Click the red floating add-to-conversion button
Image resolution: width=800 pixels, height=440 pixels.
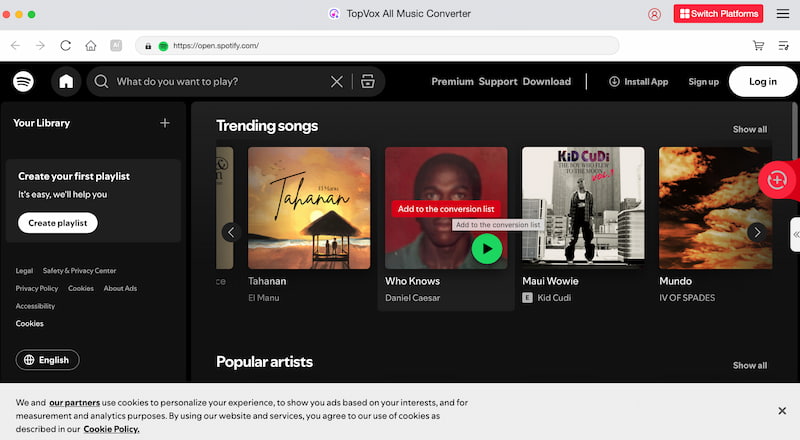pos(777,180)
